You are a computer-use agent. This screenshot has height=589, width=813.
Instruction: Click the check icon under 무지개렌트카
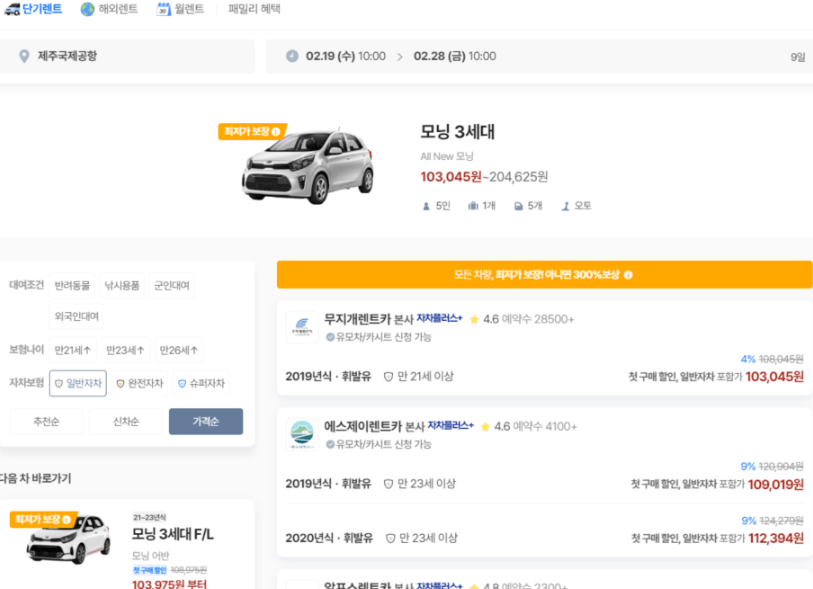pos(330,337)
